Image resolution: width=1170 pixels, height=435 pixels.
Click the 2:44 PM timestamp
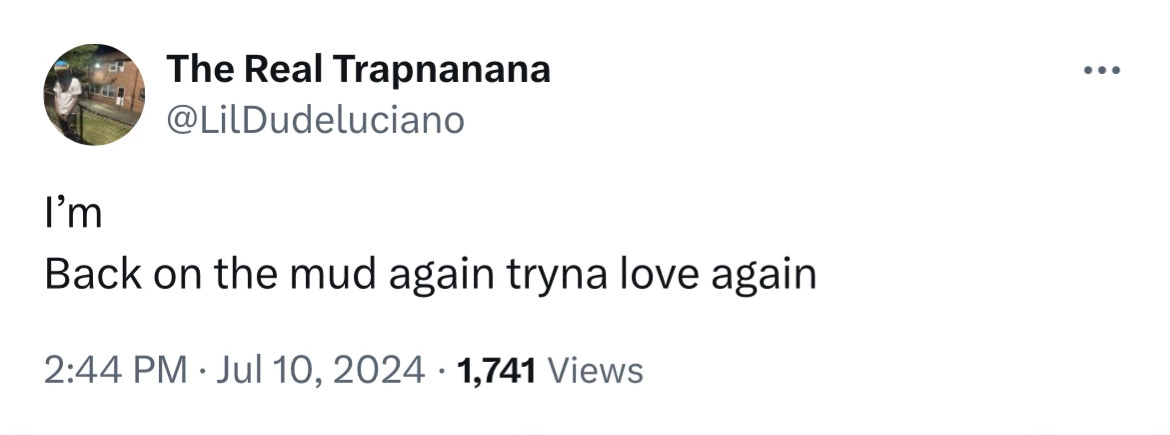pyautogui.click(x=116, y=371)
